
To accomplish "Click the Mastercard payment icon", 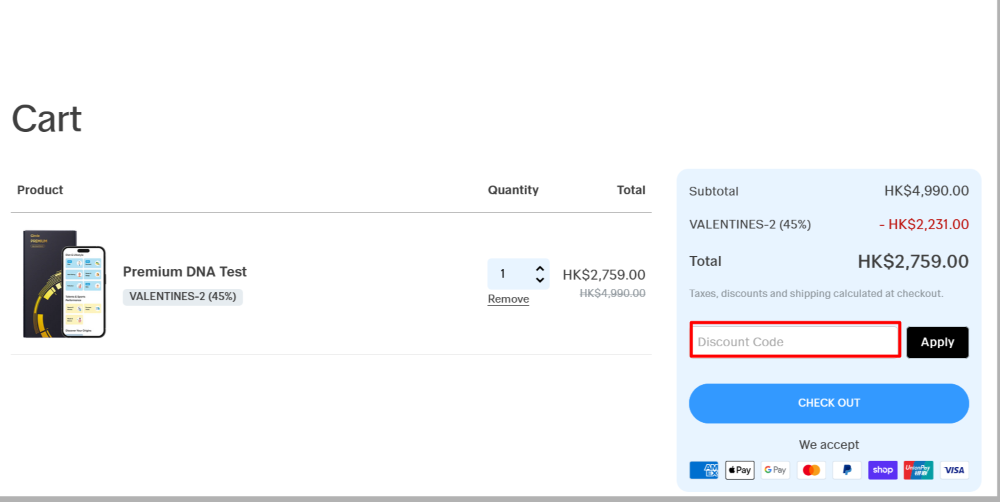I will coord(811,470).
